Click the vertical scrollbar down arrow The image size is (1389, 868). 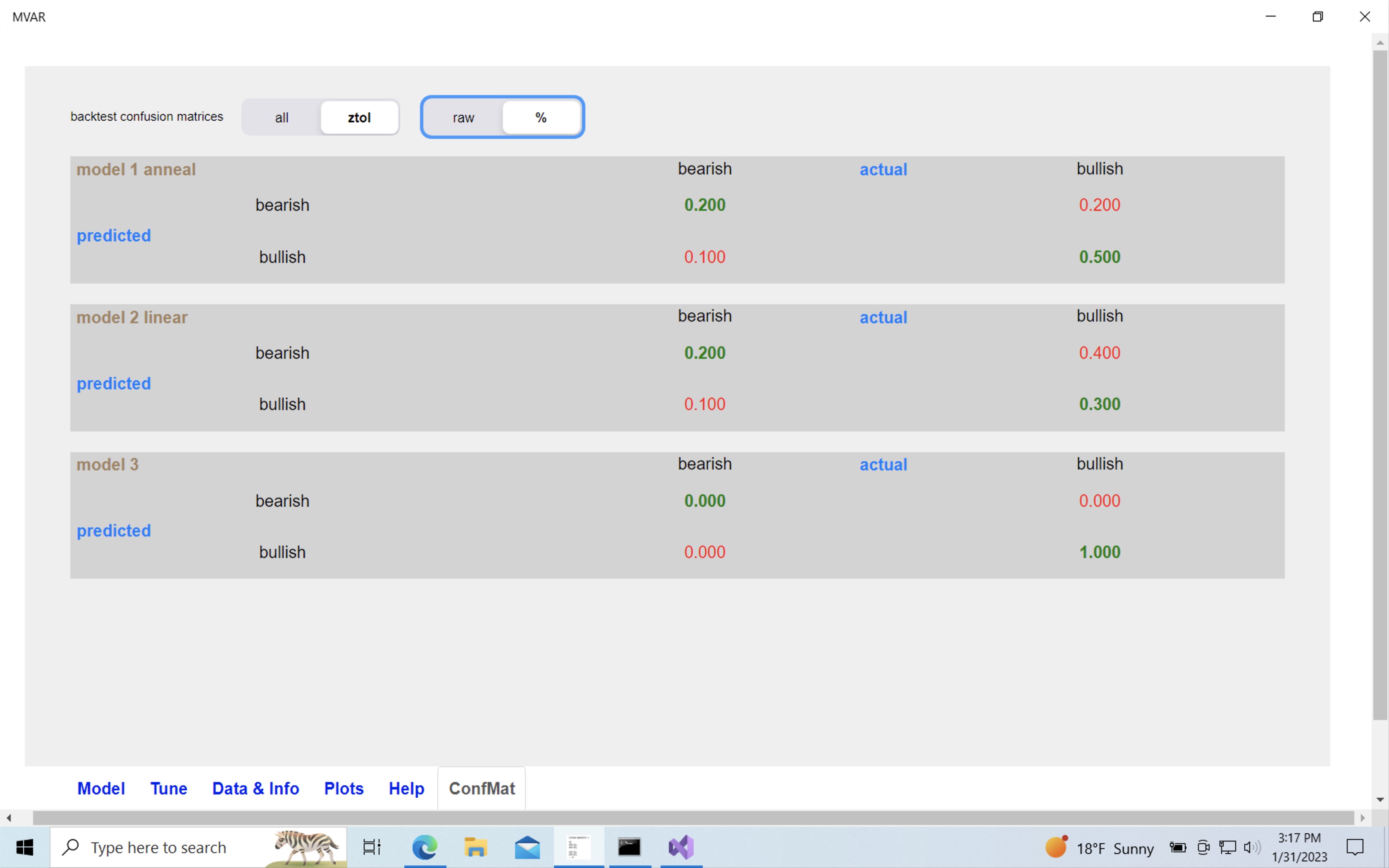tap(1380, 800)
